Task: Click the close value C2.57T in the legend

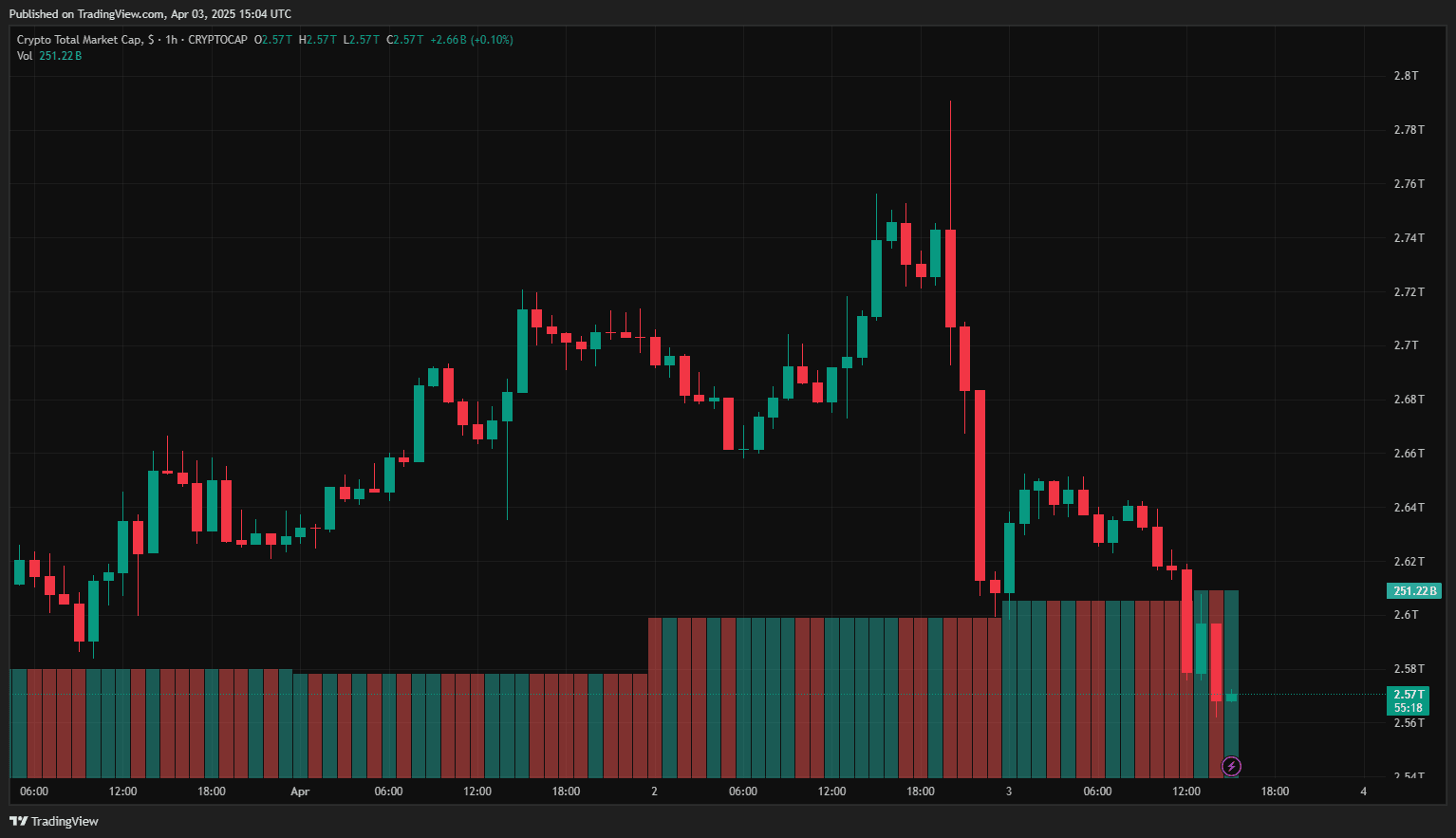Action: point(405,40)
